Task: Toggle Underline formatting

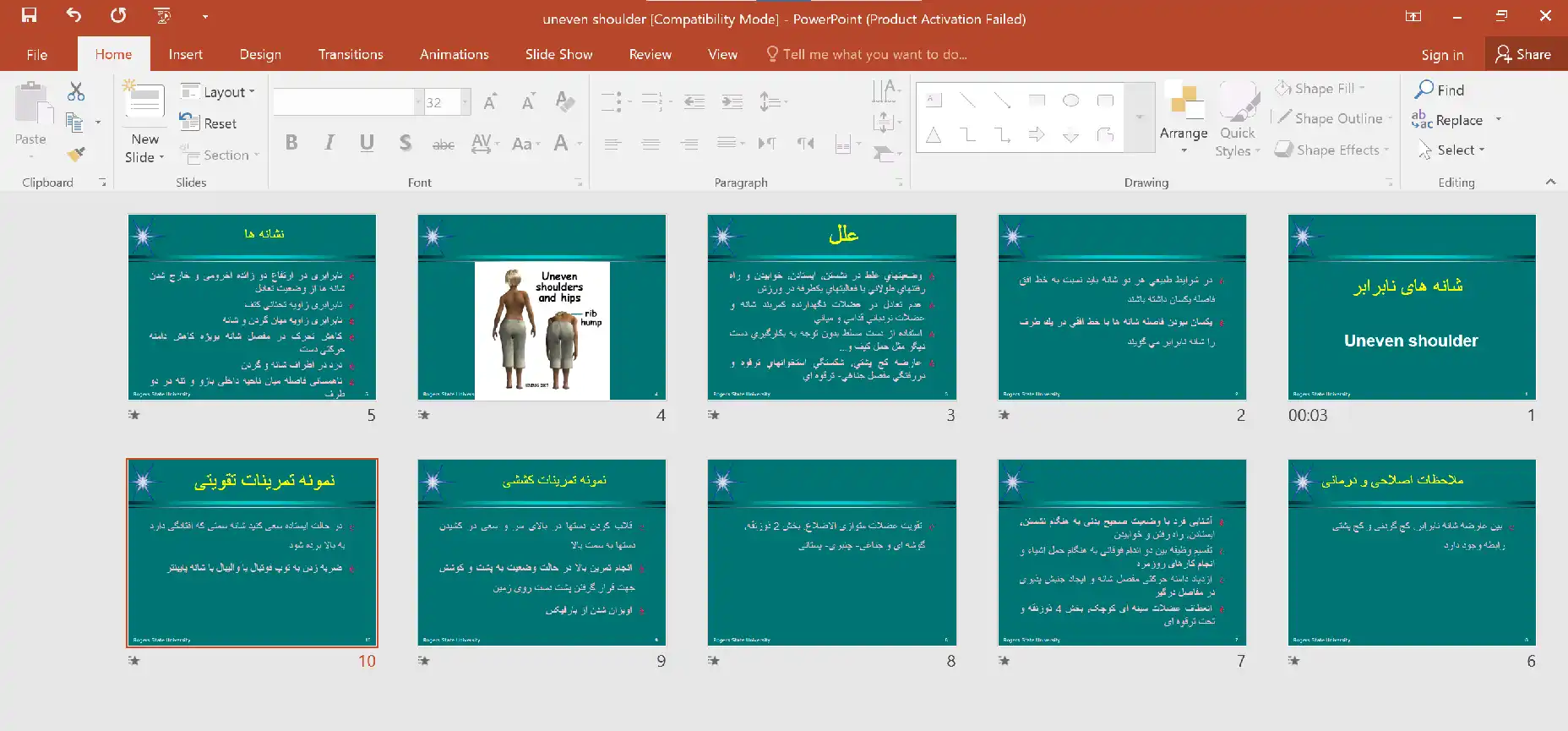Action: (x=367, y=143)
